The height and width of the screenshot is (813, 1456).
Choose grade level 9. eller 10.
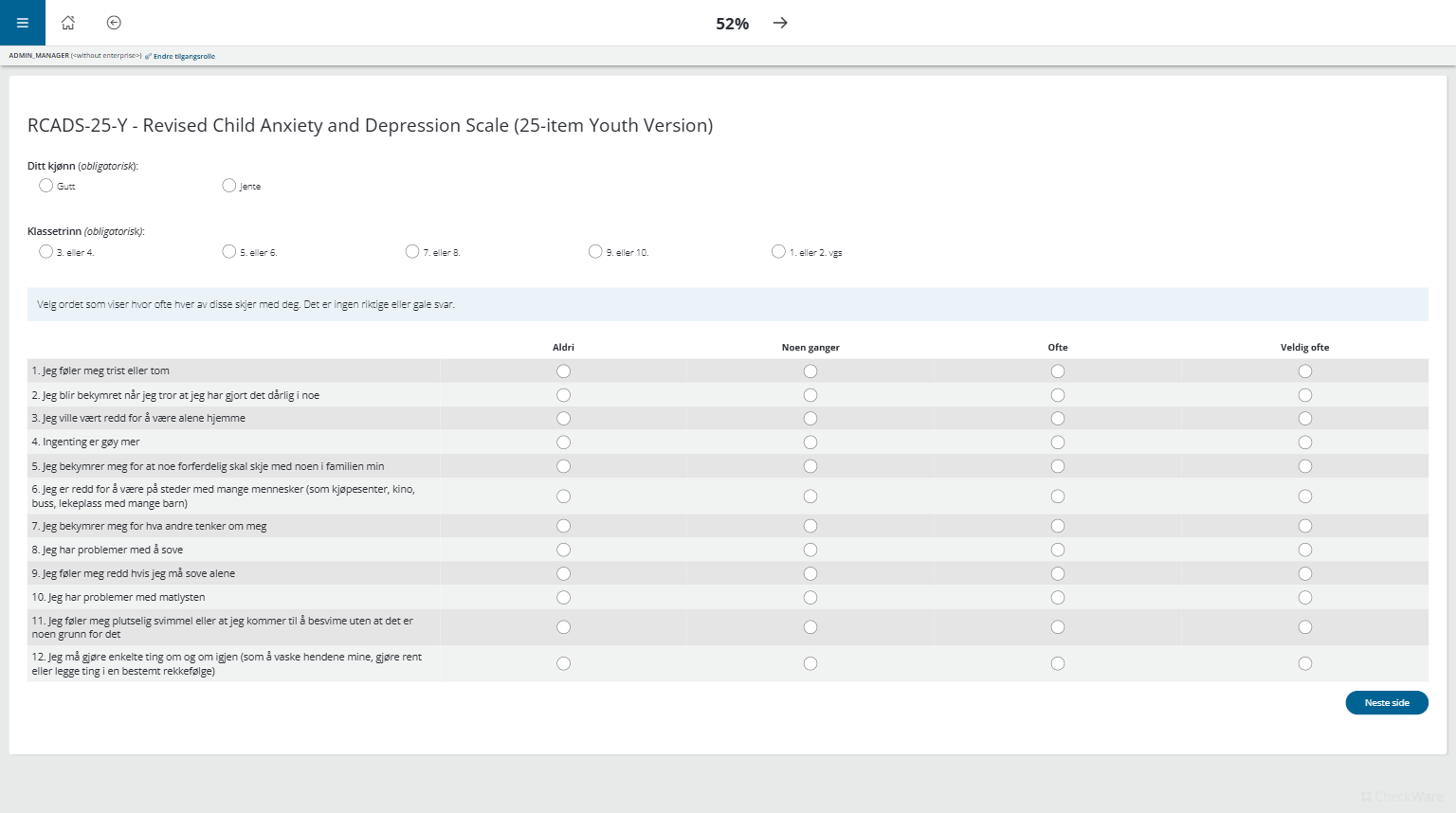pos(595,252)
